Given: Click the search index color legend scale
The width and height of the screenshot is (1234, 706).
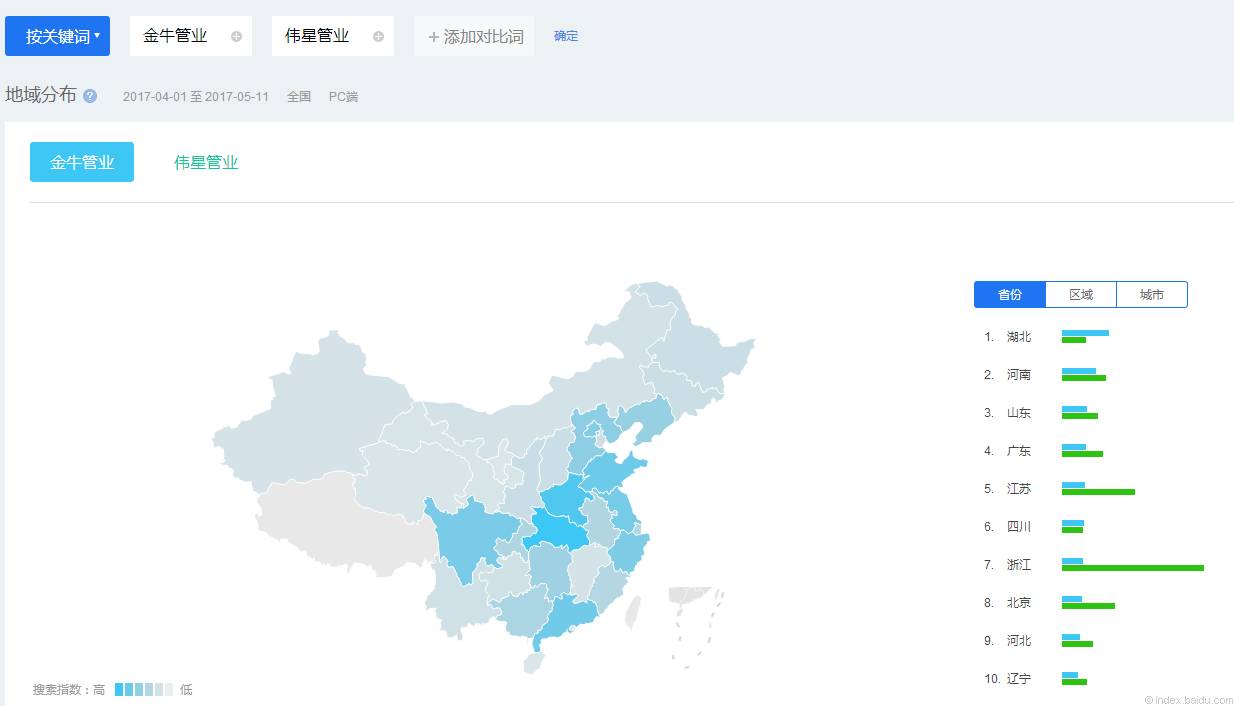Looking at the screenshot, I should click(144, 690).
